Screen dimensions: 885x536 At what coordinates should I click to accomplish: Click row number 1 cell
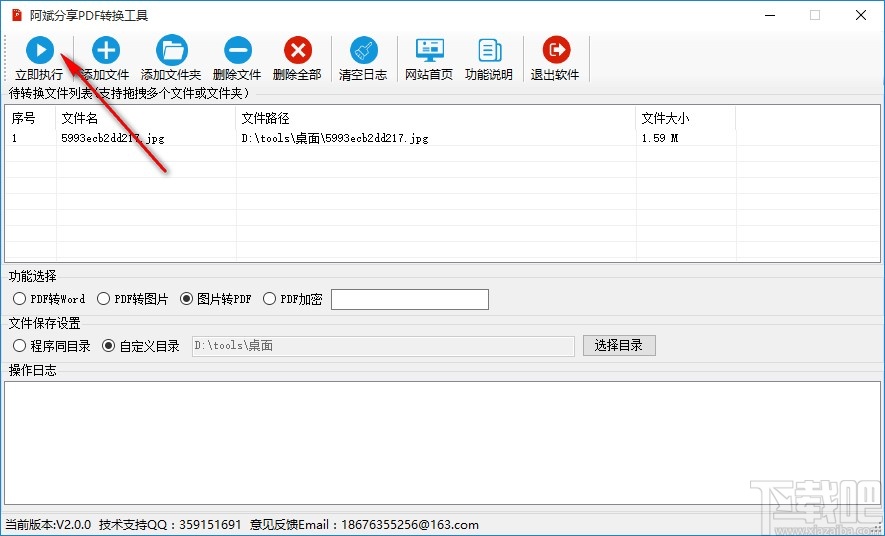30,138
